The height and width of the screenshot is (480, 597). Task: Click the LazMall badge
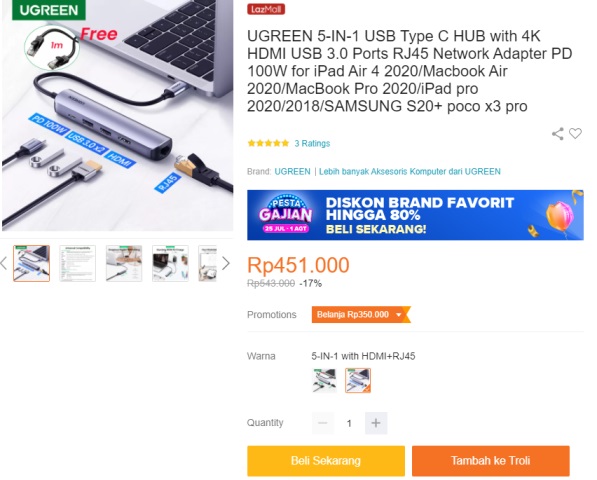pos(266,9)
